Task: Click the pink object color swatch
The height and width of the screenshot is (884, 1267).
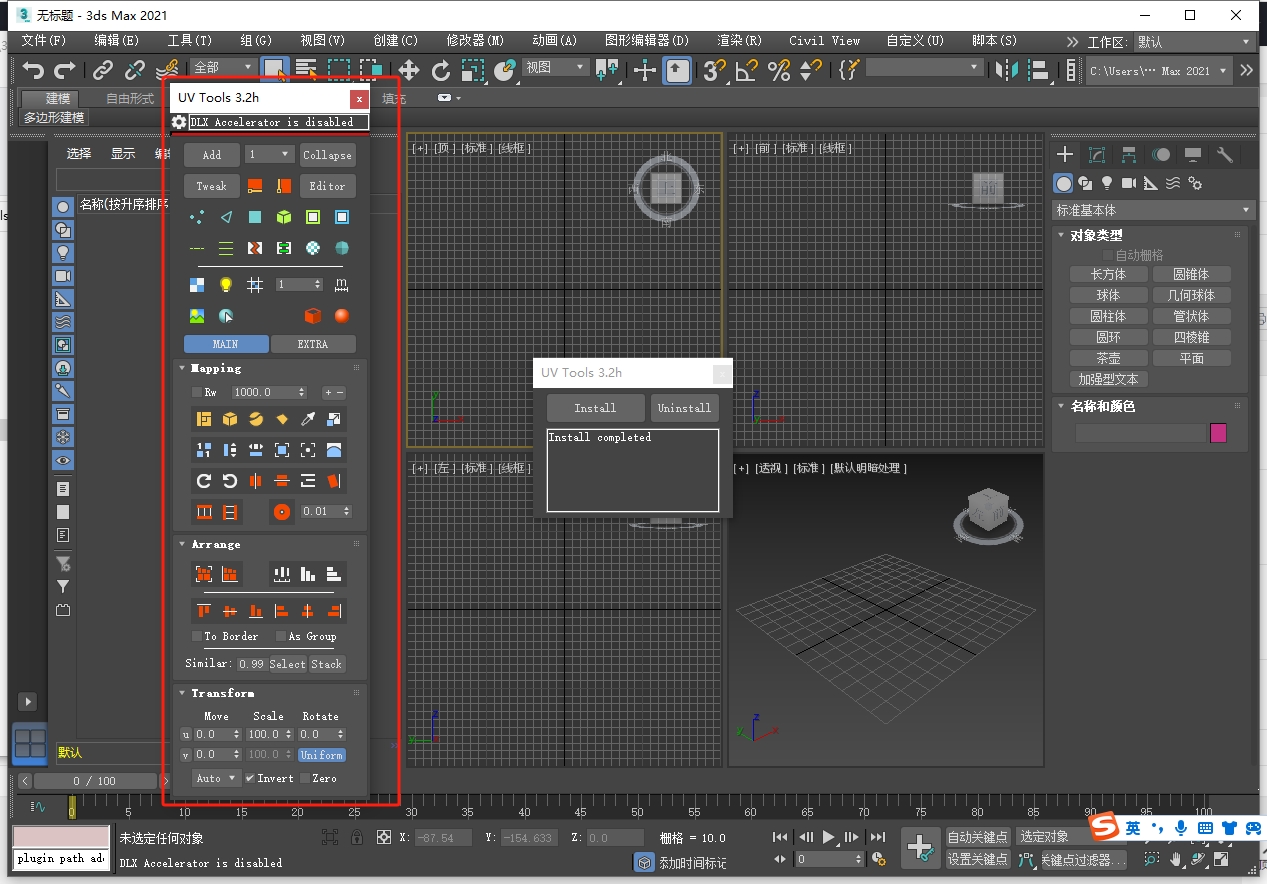Action: pos(1218,432)
